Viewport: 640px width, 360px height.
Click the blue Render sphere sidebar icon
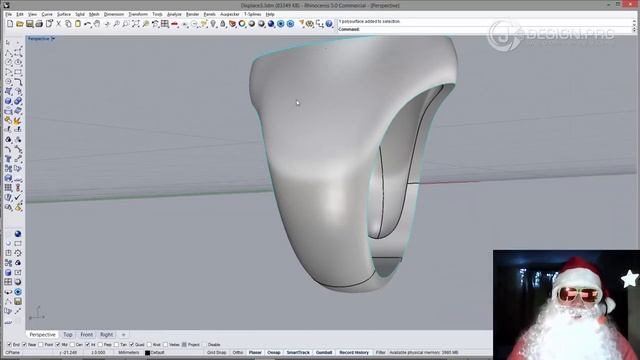tap(18, 234)
